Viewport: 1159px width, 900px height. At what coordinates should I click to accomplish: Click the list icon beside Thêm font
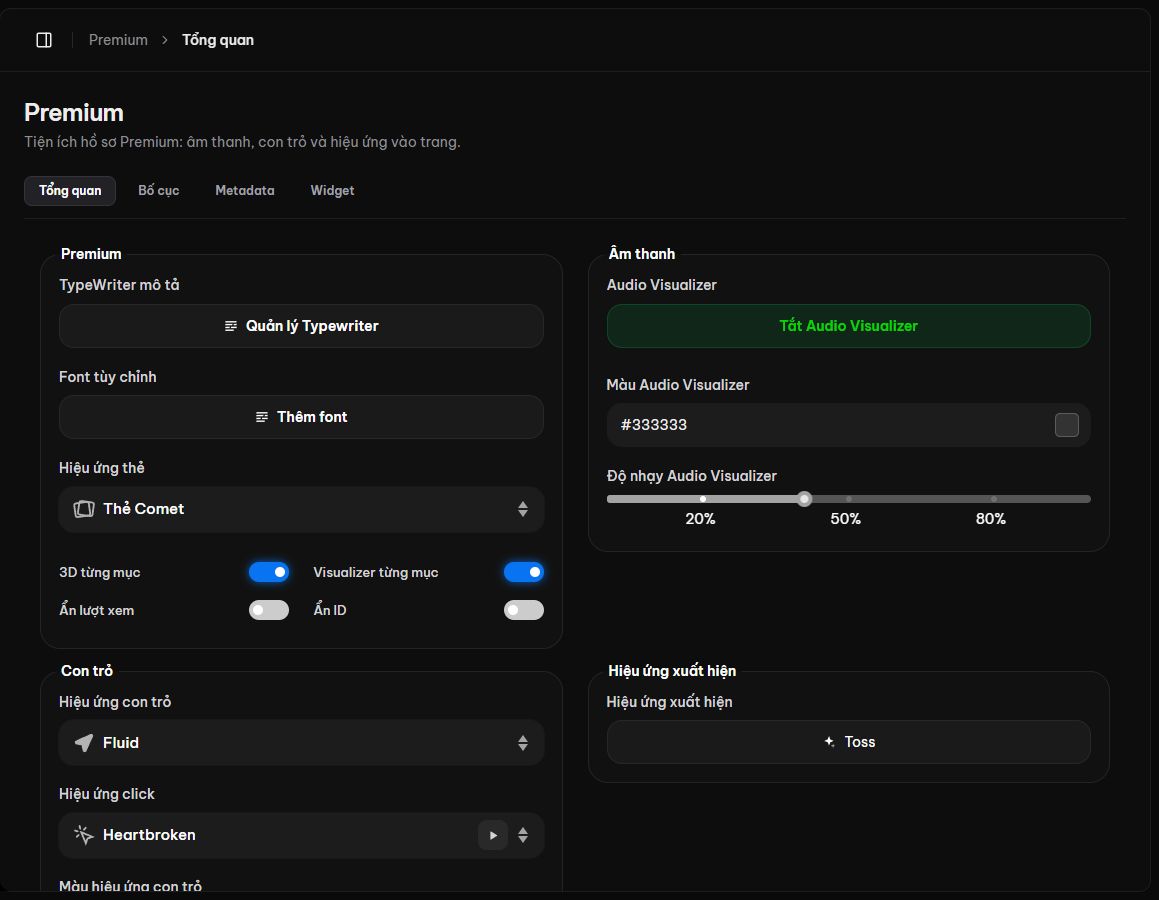262,417
